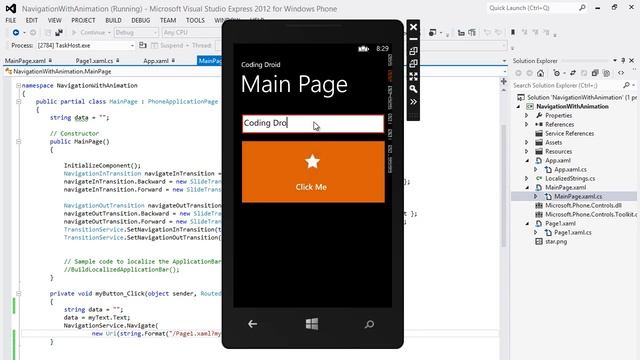The height and width of the screenshot is (360, 640).
Task: Click Show All Files icon
Action: click(x=607, y=73)
